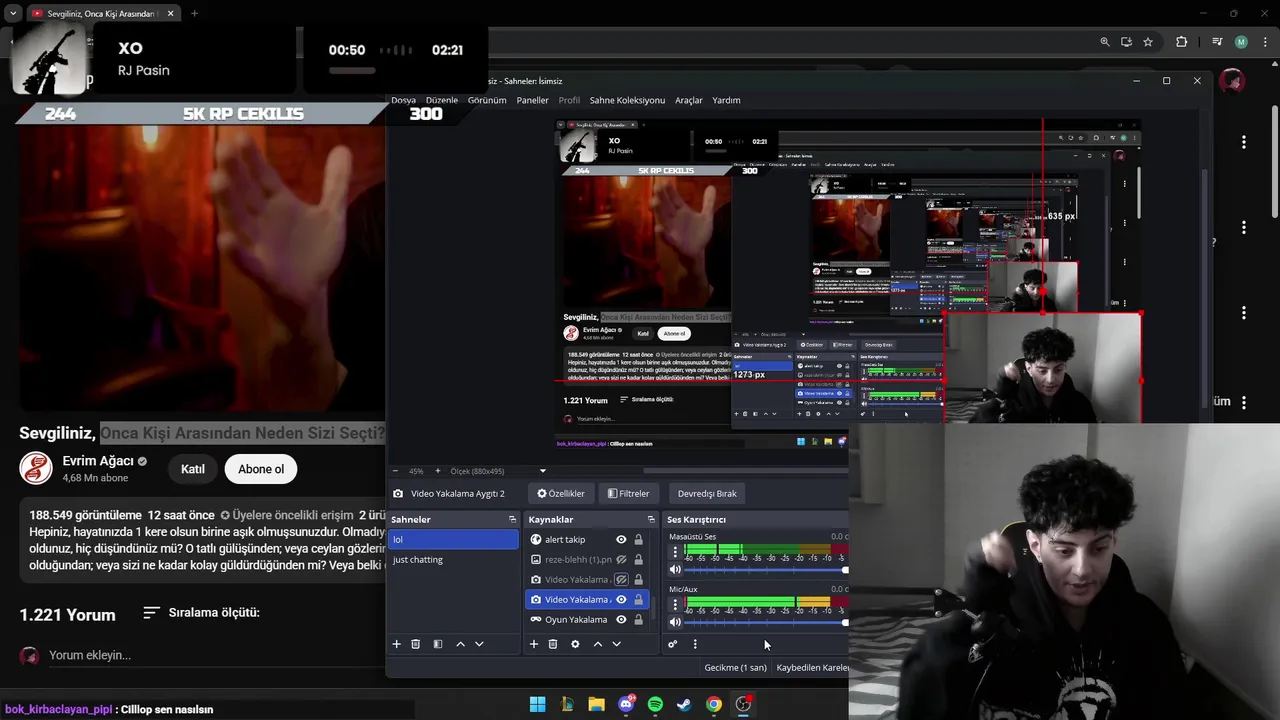Image resolution: width=1280 pixels, height=720 pixels.
Task: Click the Katıl button on YouTube
Action: pos(193,469)
